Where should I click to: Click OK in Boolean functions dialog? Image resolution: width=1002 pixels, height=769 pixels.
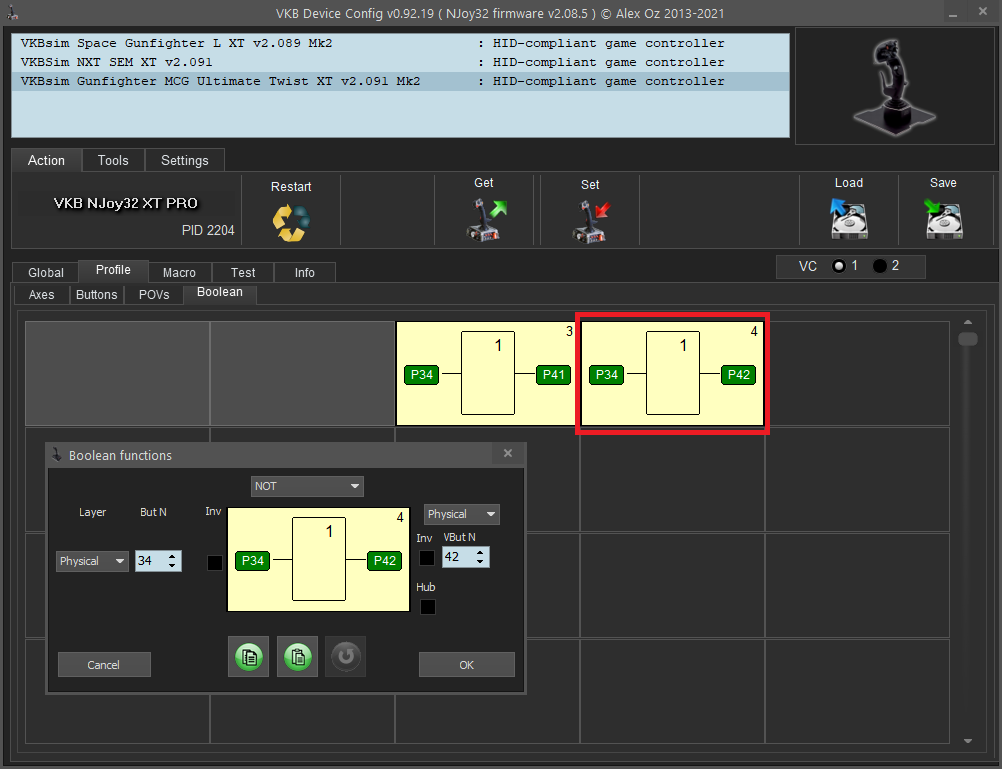(x=466, y=665)
